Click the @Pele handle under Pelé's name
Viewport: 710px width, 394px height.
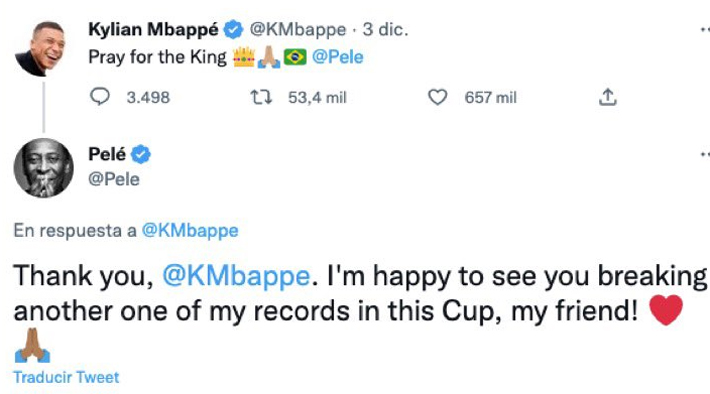114,179
